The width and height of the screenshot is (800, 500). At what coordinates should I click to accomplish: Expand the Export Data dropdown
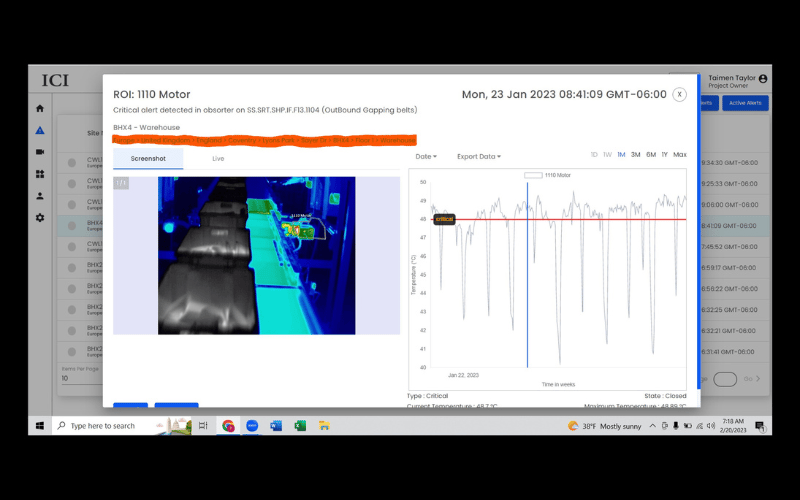click(479, 157)
